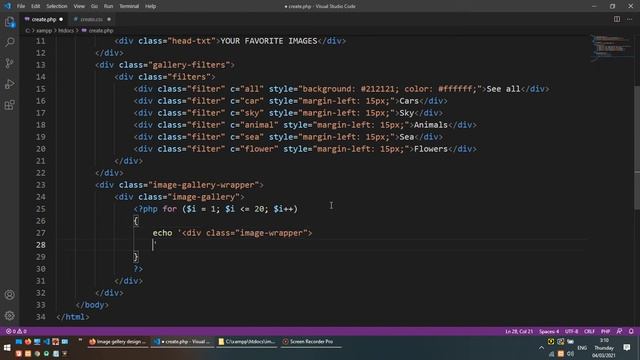Open errors and warnings indicator in status bar

click(x=16, y=331)
